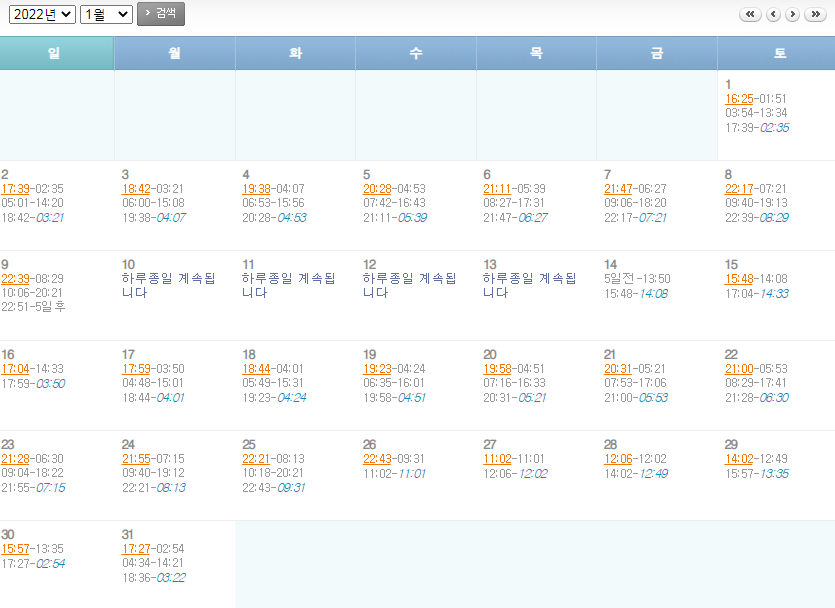Image resolution: width=835 pixels, height=608 pixels.
Task: Open the 12:06 link on day 28
Action: tap(618, 459)
